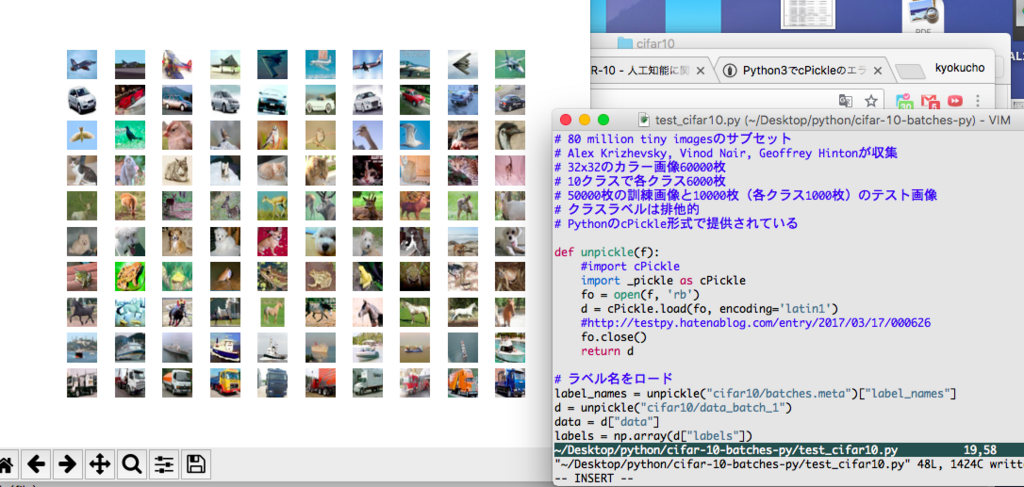The image size is (1024, 487).
Task: Select the small brown horse on green field
Action: pyautogui.click(x=272, y=311)
